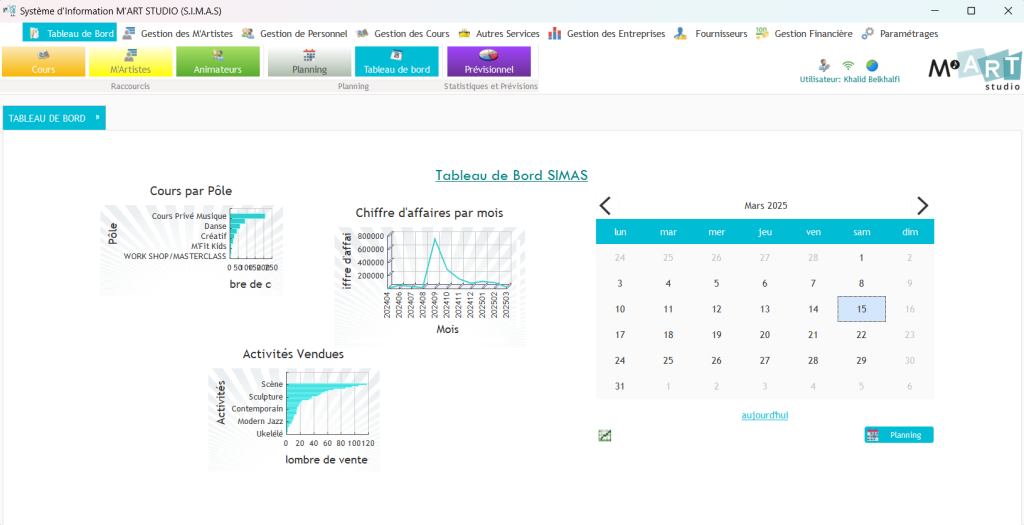Click the user profile icon
Viewport: 1024px width, 525px height.
click(x=825, y=65)
